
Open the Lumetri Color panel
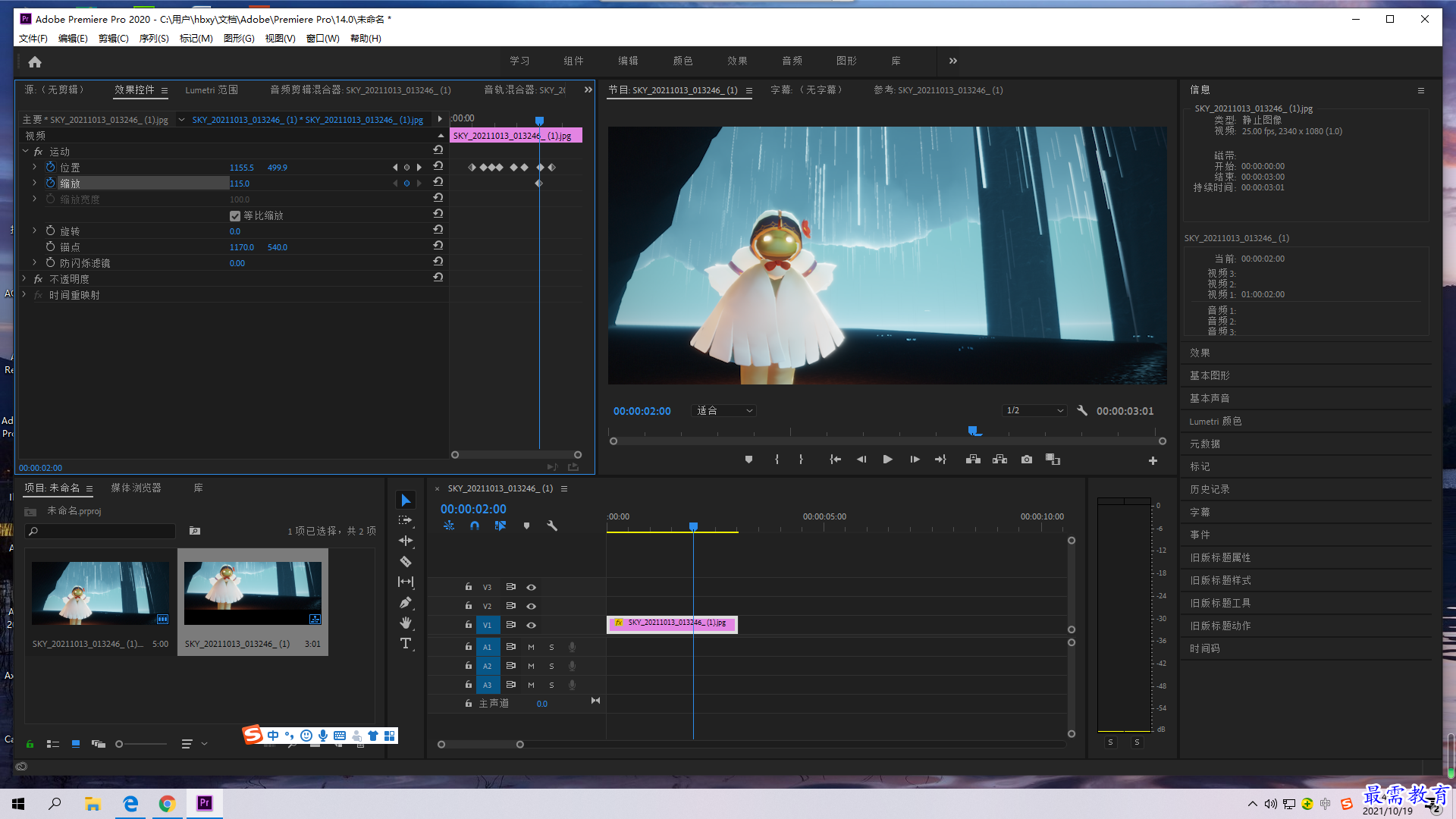(x=1216, y=421)
